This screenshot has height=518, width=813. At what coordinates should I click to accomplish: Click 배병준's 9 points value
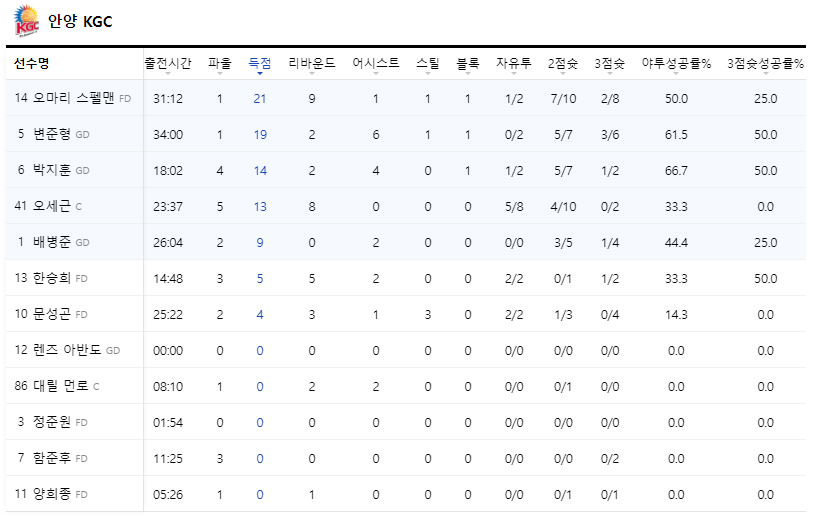coord(260,243)
